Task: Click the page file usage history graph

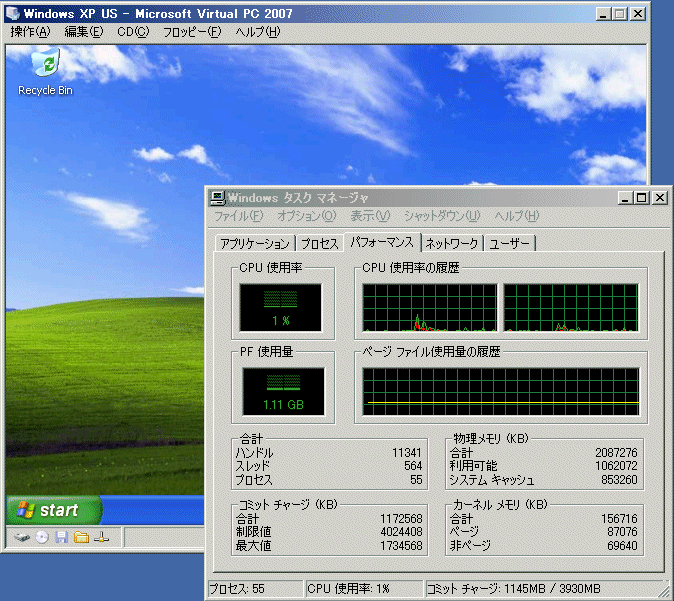Action: point(501,392)
